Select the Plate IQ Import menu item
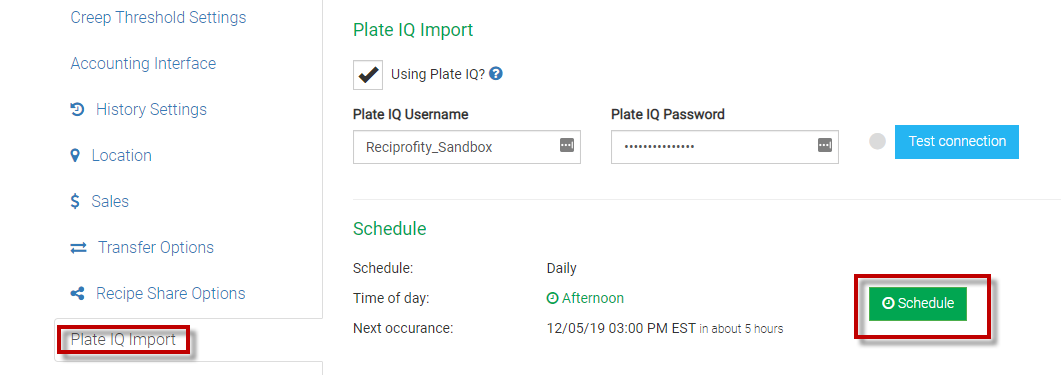 pyautogui.click(x=123, y=340)
